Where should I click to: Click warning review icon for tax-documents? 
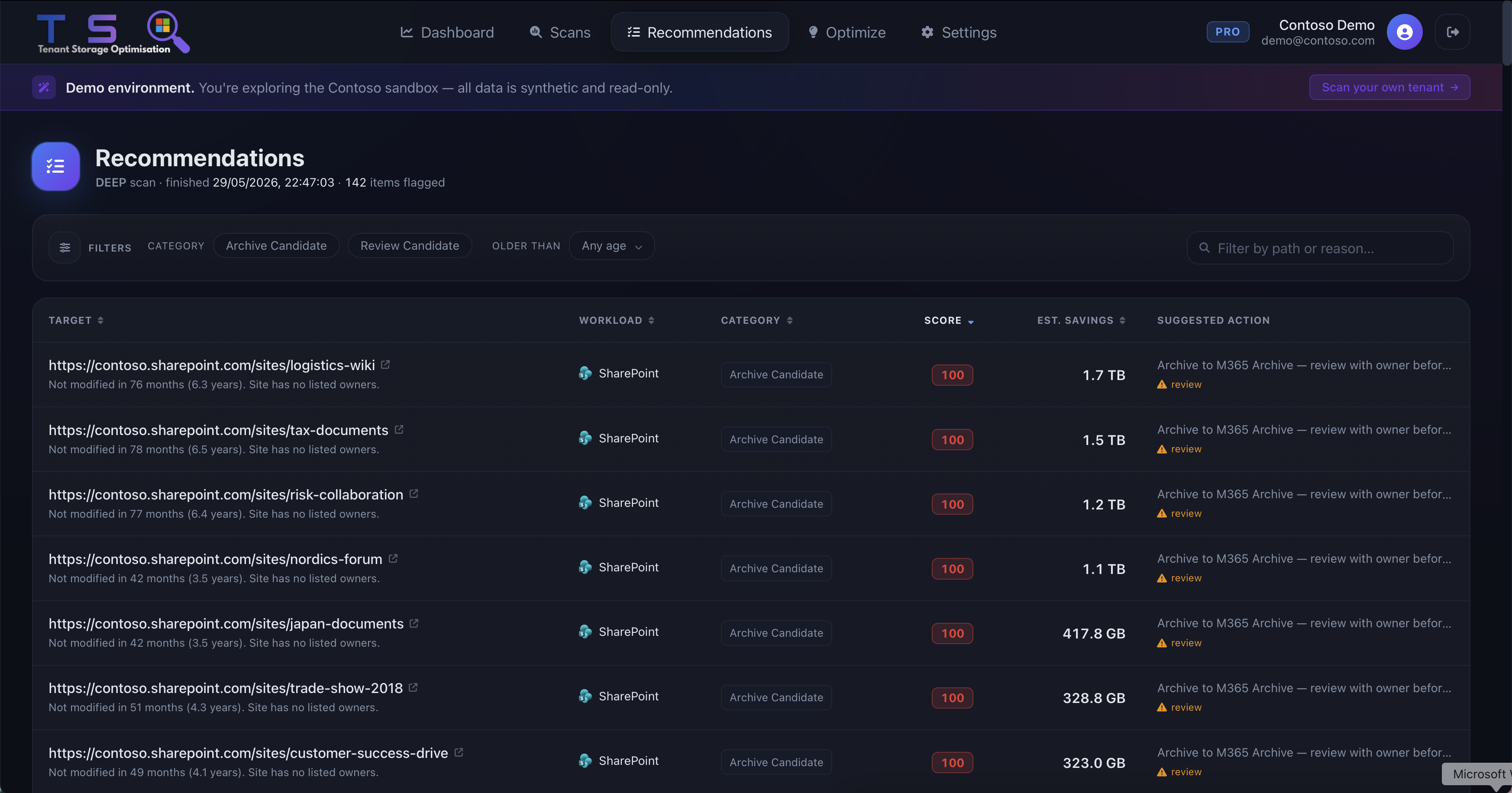[x=1162, y=449]
